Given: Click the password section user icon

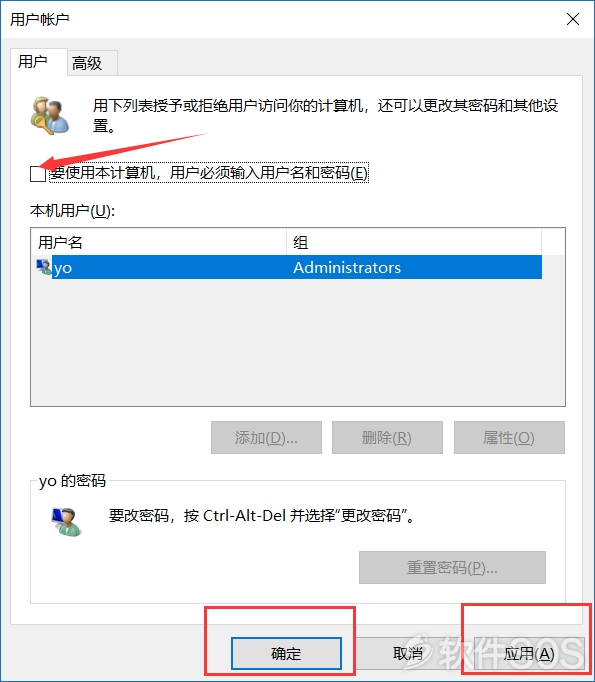Looking at the screenshot, I should [x=66, y=522].
